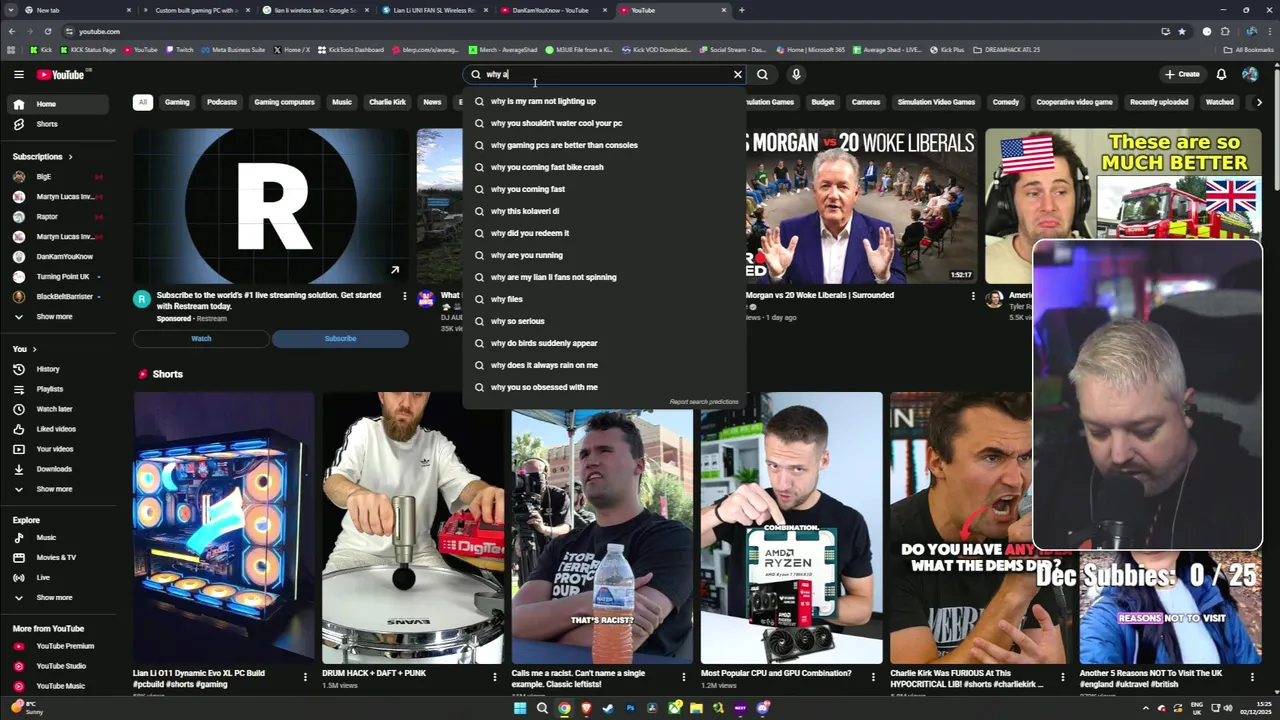This screenshot has width=1280, height=720.
Task: Choose suggestion 'why do birds suddenly appear'
Action: point(604,343)
